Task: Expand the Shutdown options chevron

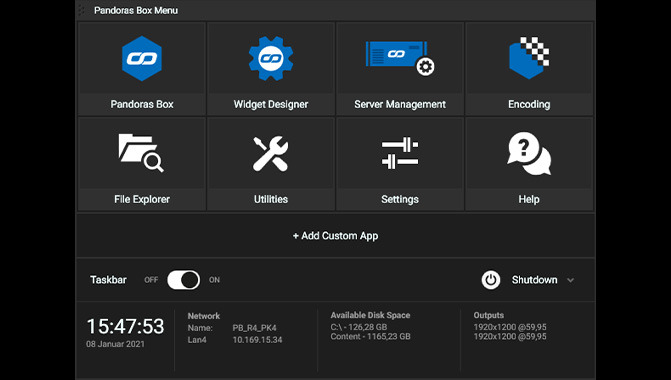Action: [x=570, y=280]
